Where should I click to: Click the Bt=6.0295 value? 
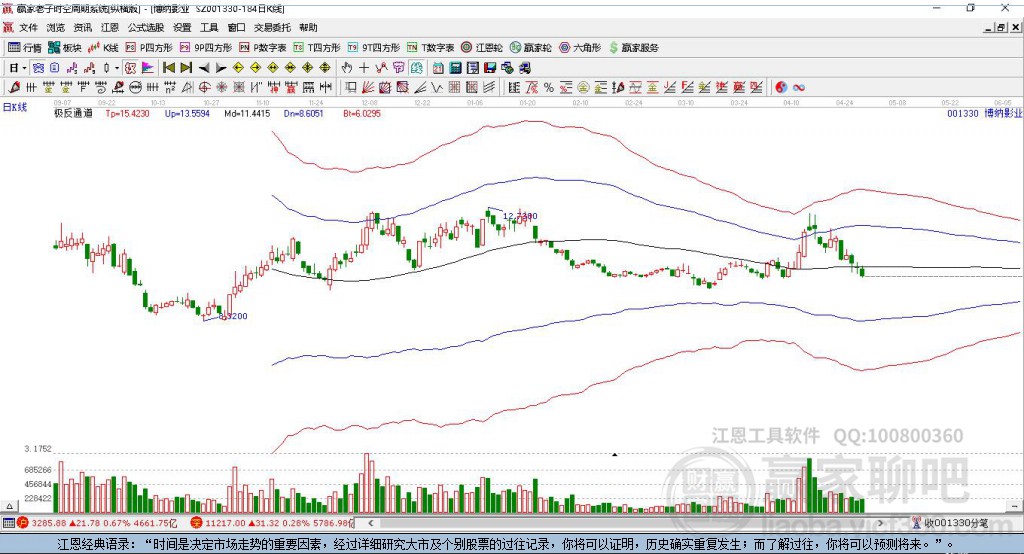click(x=362, y=114)
